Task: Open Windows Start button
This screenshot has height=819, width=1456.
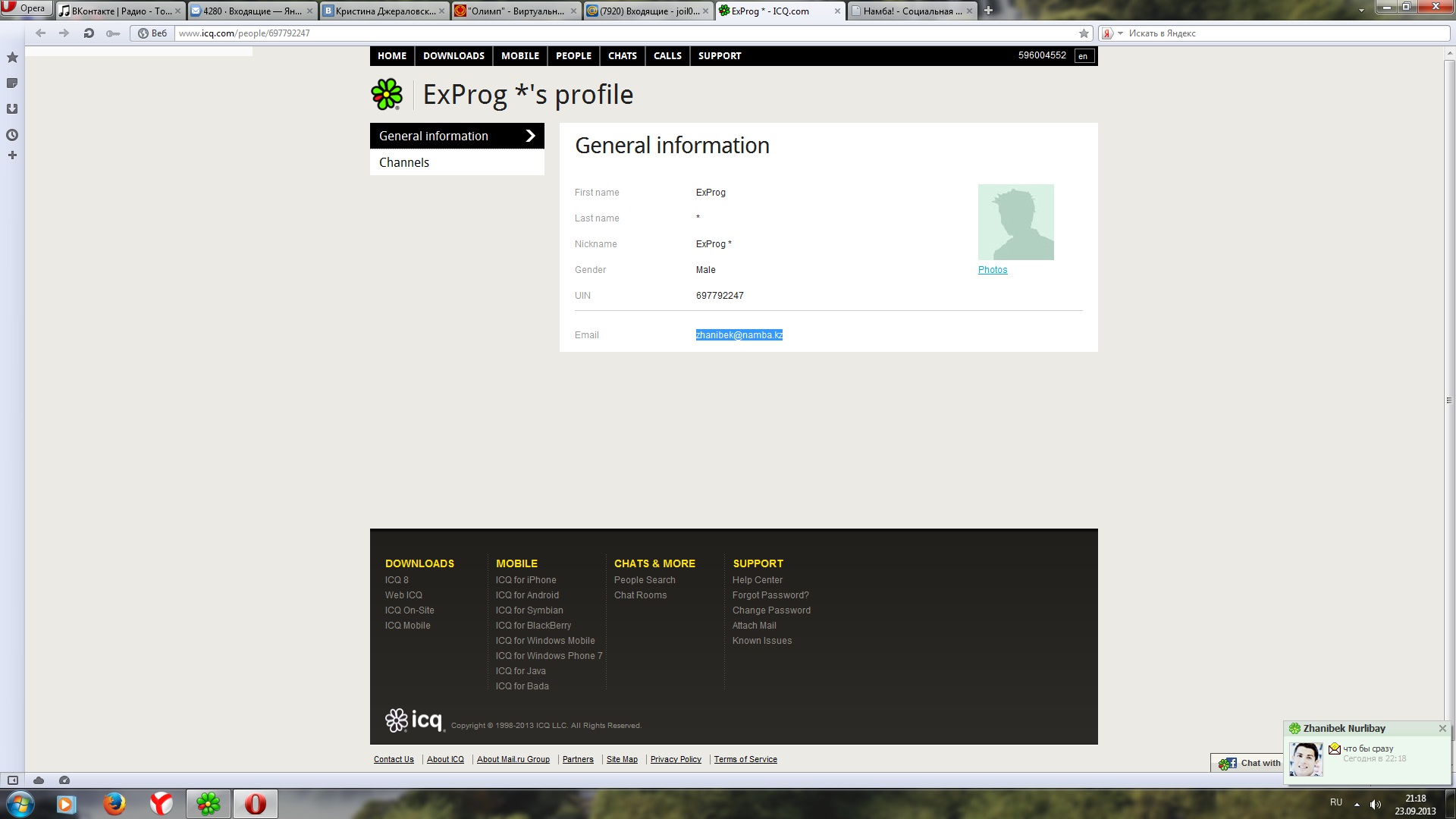Action: tap(20, 804)
